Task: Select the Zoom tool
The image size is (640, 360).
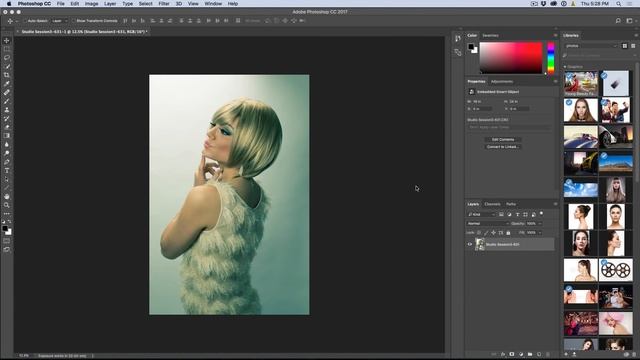Action: tap(7, 205)
